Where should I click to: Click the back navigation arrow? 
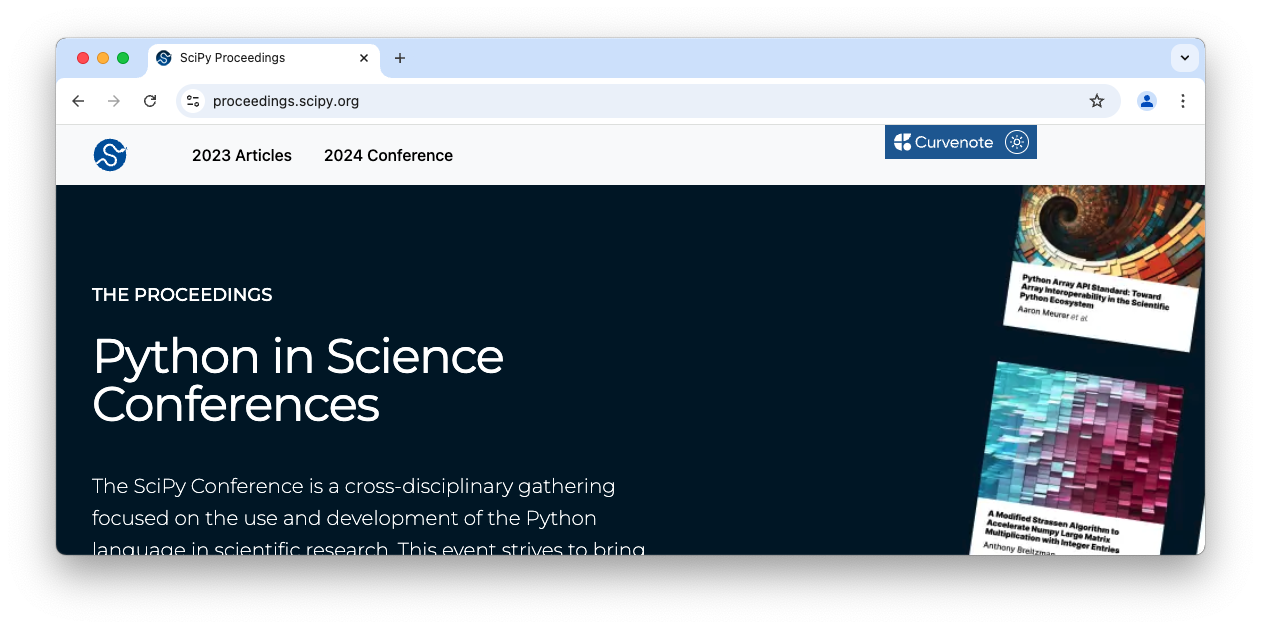pos(78,101)
